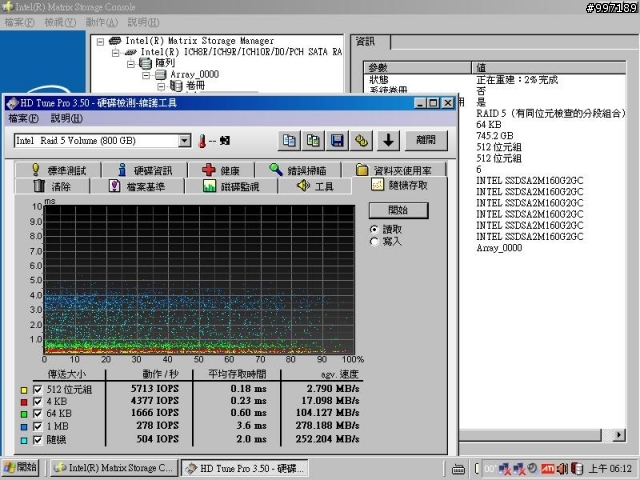This screenshot has width=640, height=480.
Task: Click the red ATI tray icon
Action: (548, 469)
